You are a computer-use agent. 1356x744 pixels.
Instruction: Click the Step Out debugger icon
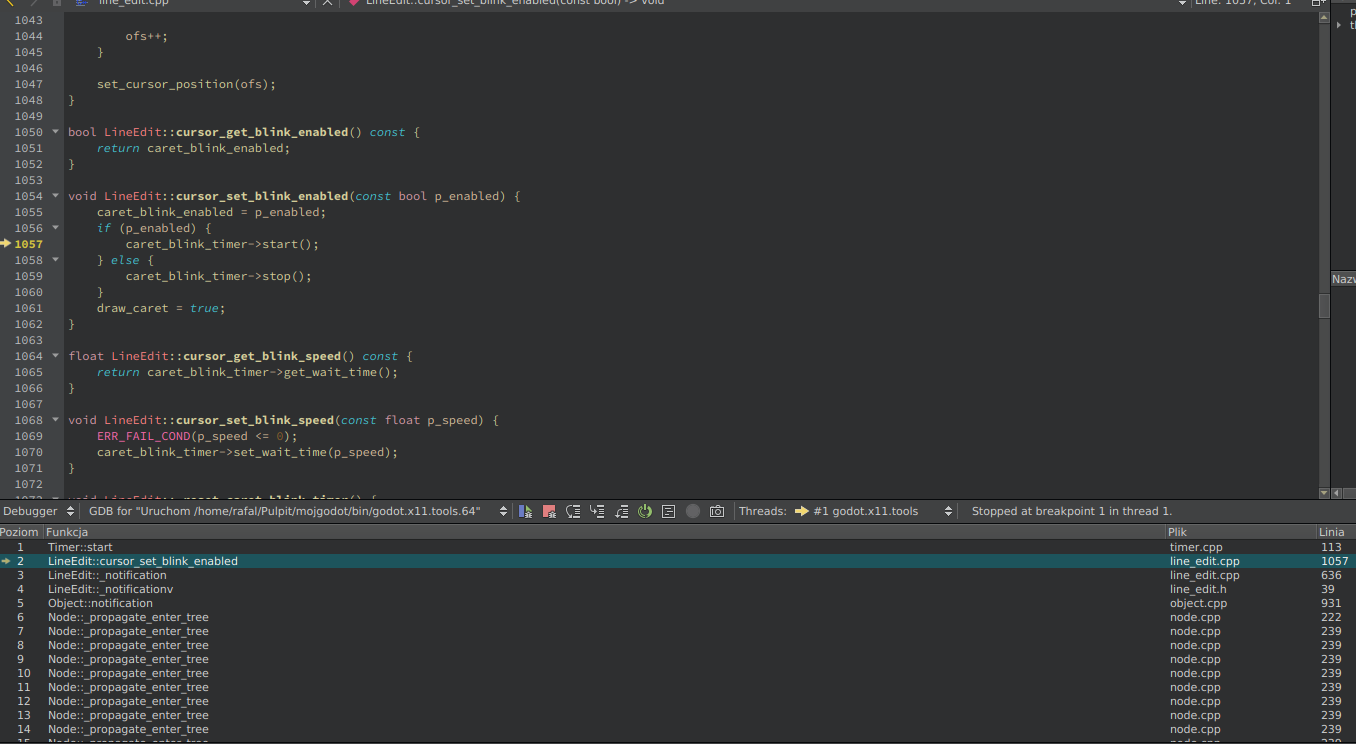(621, 511)
